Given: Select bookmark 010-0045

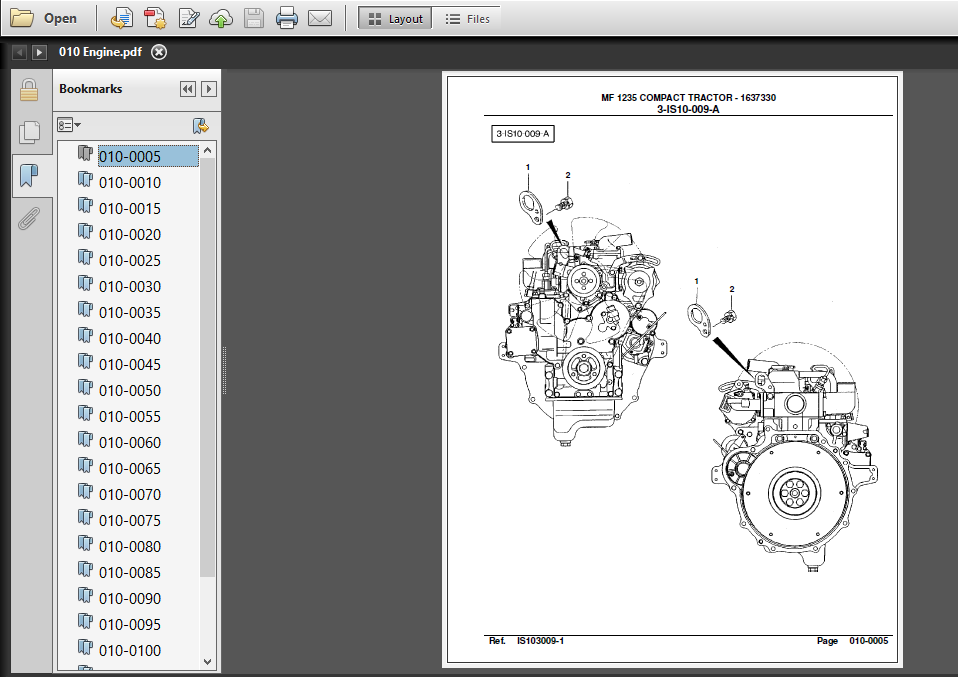Looking at the screenshot, I should click(x=130, y=364).
